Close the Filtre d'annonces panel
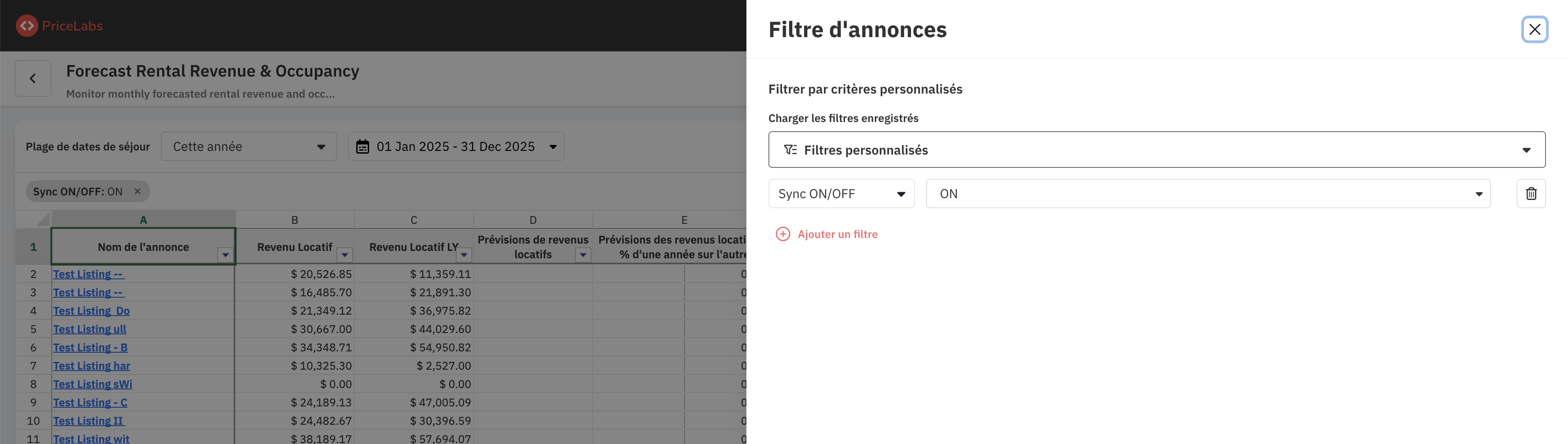Screen dimensions: 1568x444 [x=1534, y=29]
